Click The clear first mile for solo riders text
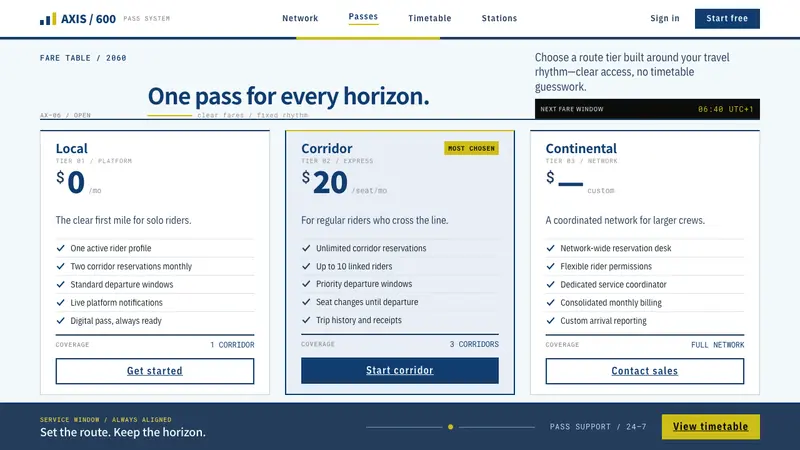This screenshot has width=800, height=450. click(123, 220)
